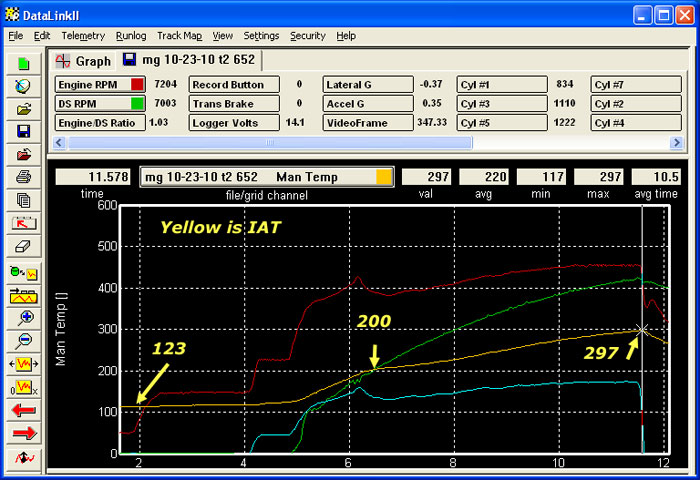Select the mg 10-23-10 t2 652 tab
The height and width of the screenshot is (480, 700).
point(188,61)
